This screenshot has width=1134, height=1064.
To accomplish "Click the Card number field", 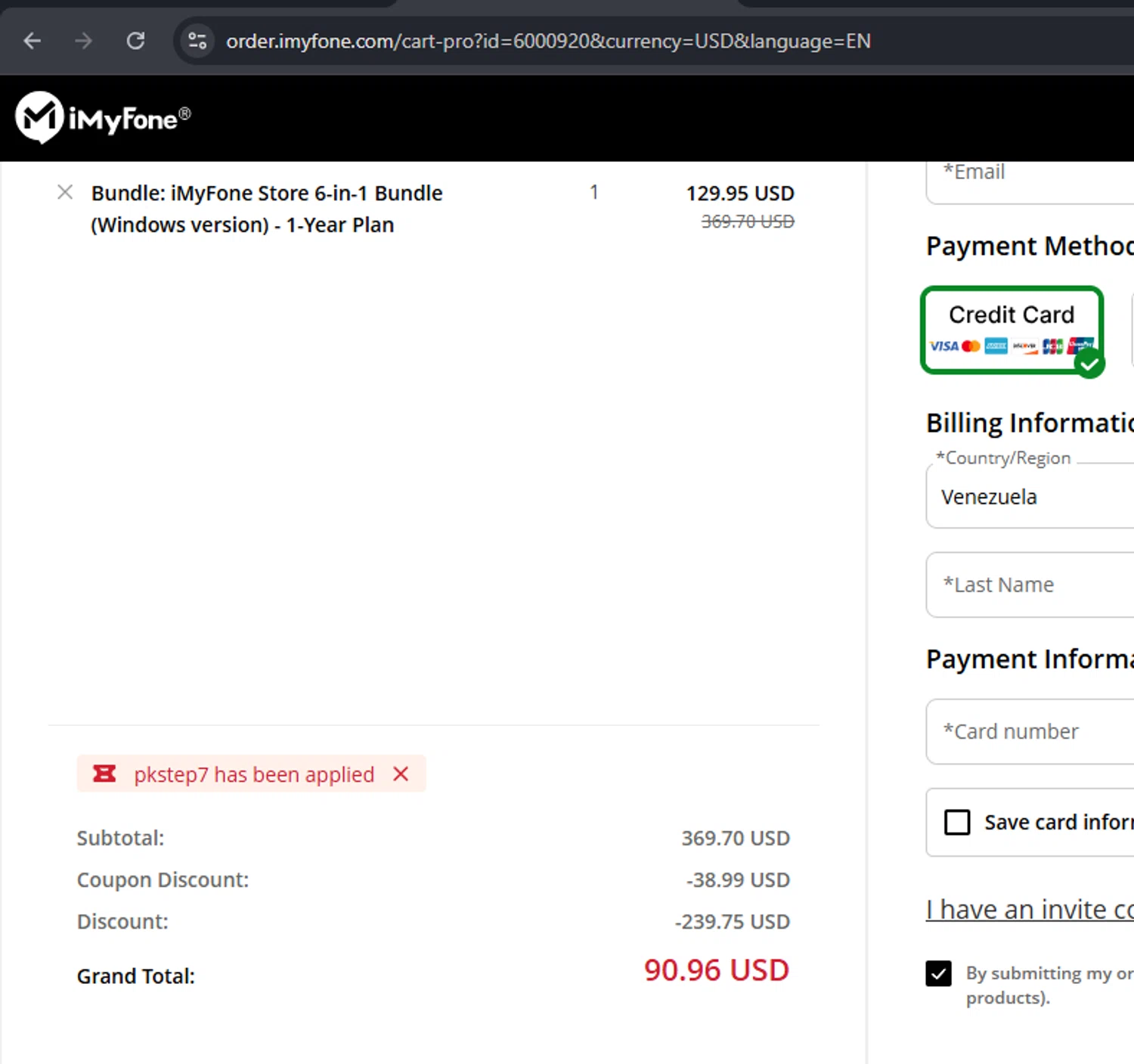I will tap(1030, 731).
